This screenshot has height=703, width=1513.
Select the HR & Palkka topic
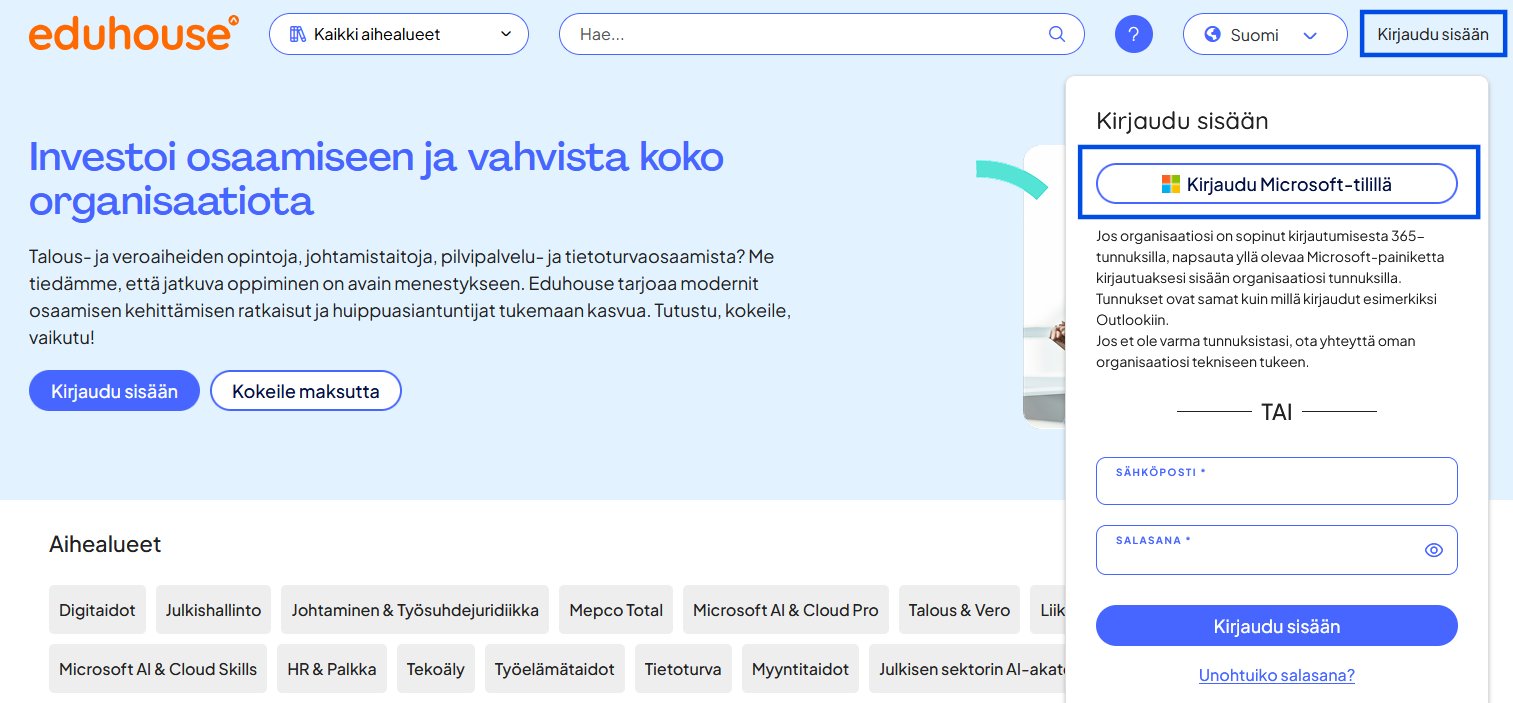tap(332, 669)
